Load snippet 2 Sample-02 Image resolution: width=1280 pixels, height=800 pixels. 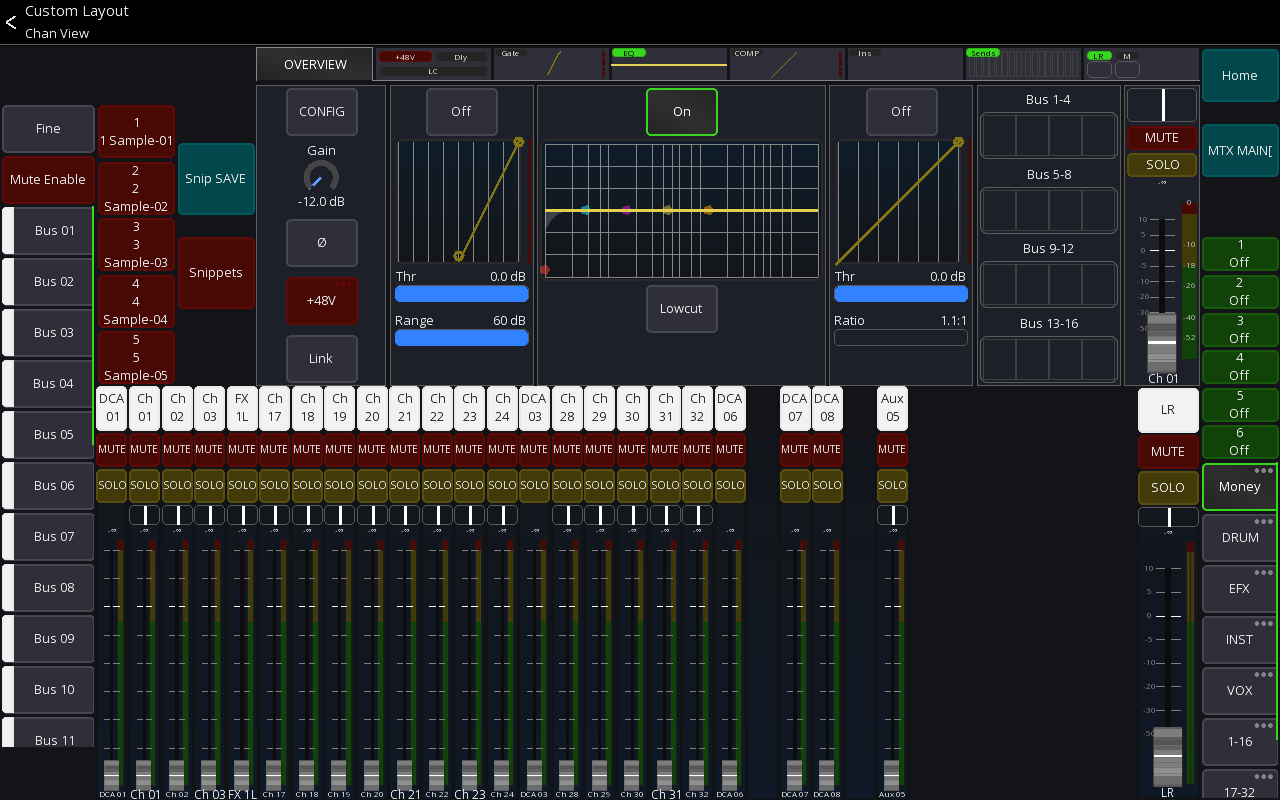[136, 188]
